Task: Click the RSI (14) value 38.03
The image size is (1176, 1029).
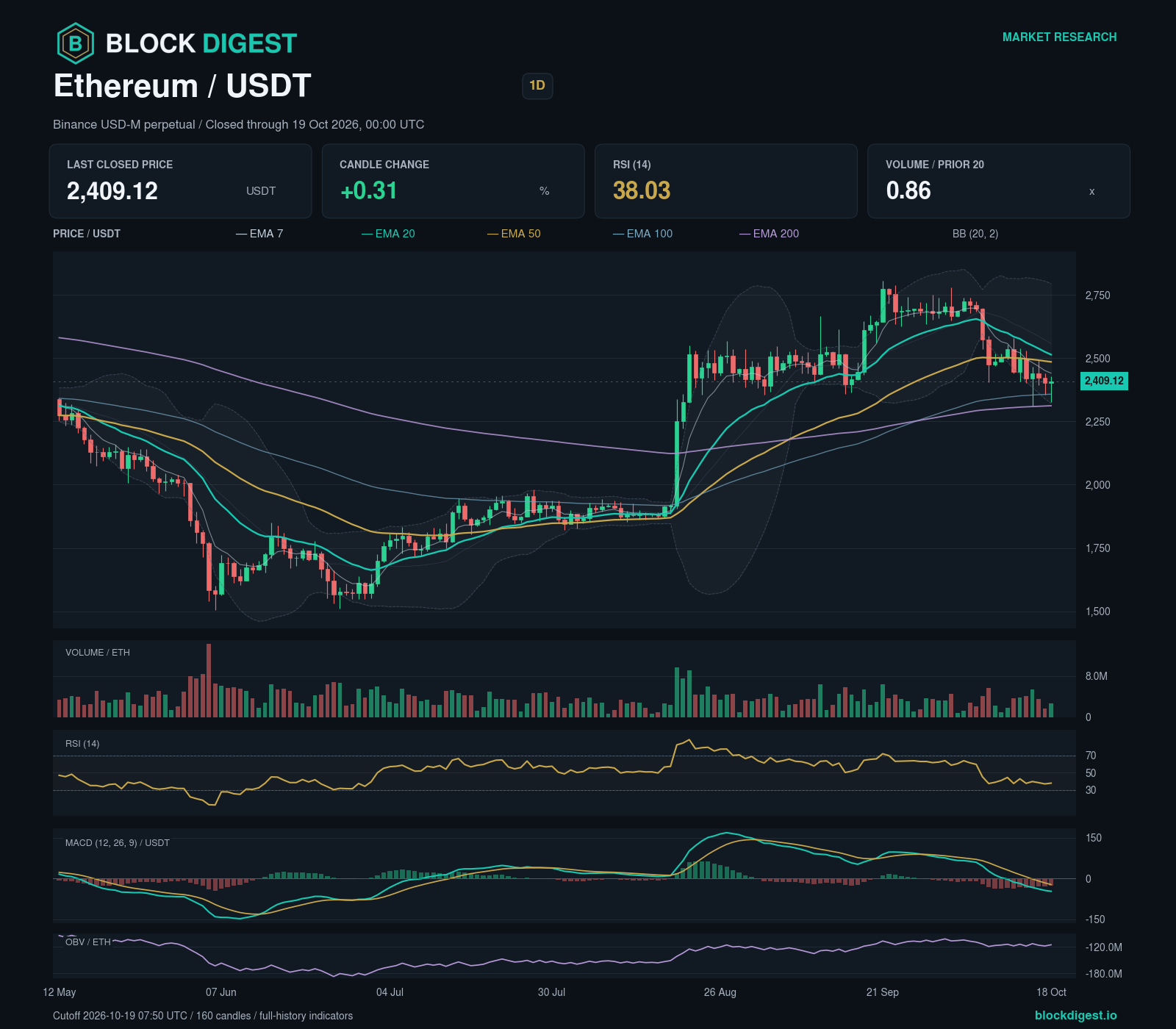Action: click(642, 191)
